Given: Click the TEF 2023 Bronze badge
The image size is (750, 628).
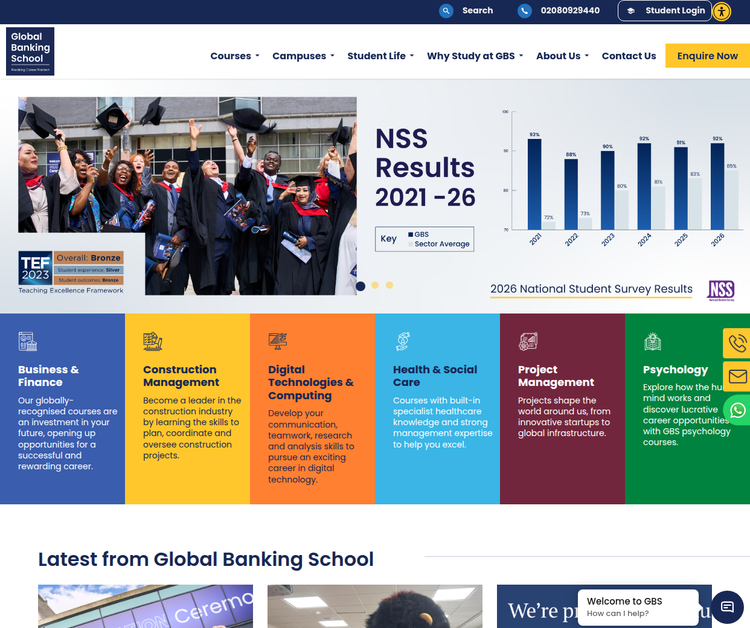Looking at the screenshot, I should click(x=71, y=268).
